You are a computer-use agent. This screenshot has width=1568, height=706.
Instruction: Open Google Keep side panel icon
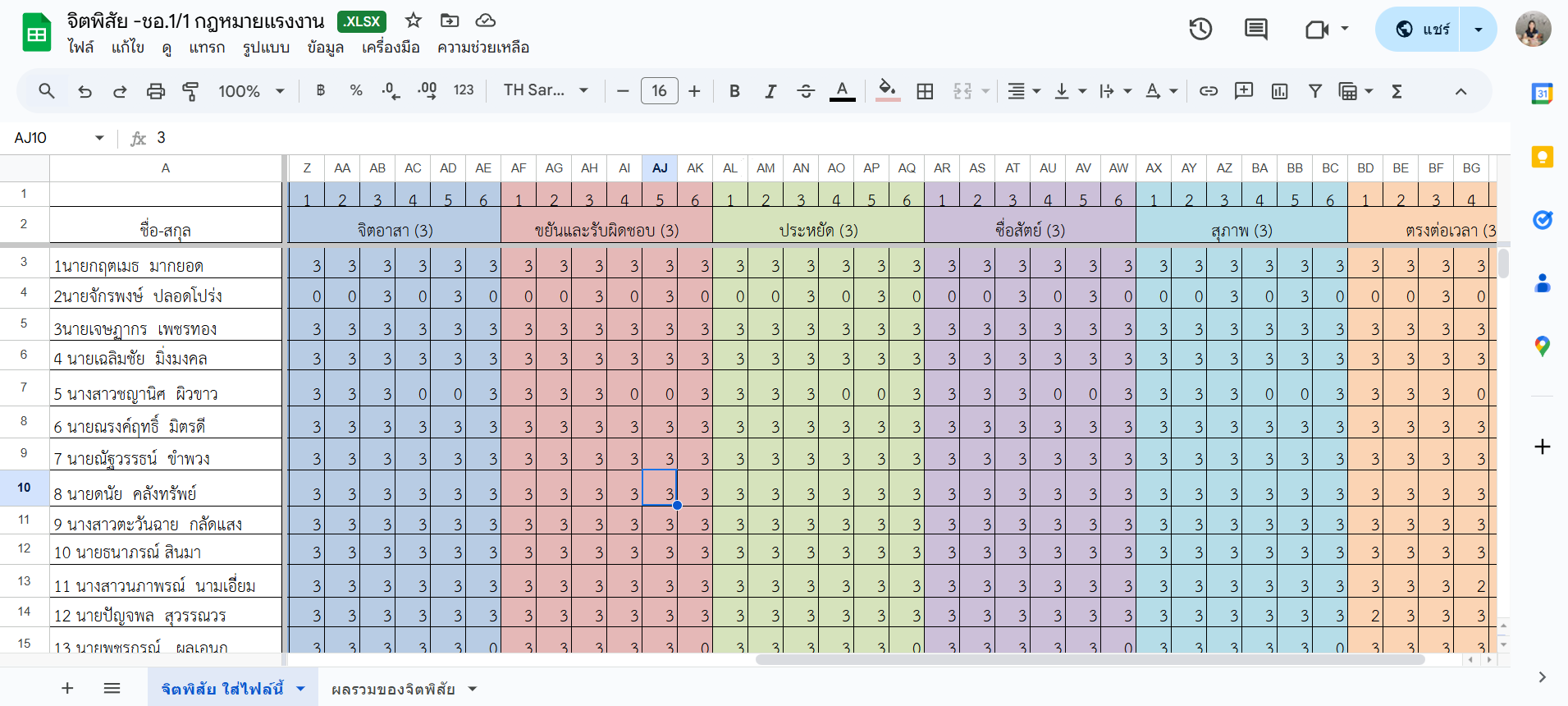tap(1543, 157)
